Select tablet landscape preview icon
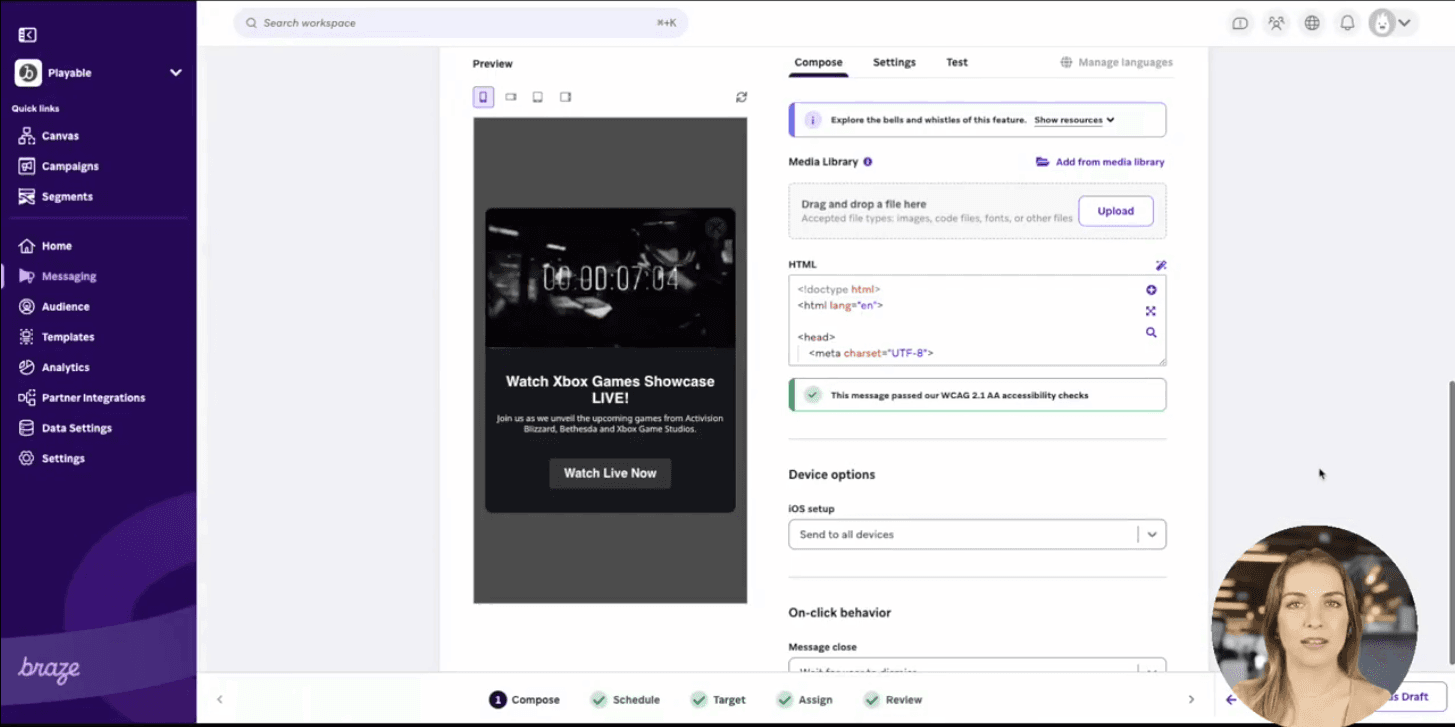 pos(566,97)
